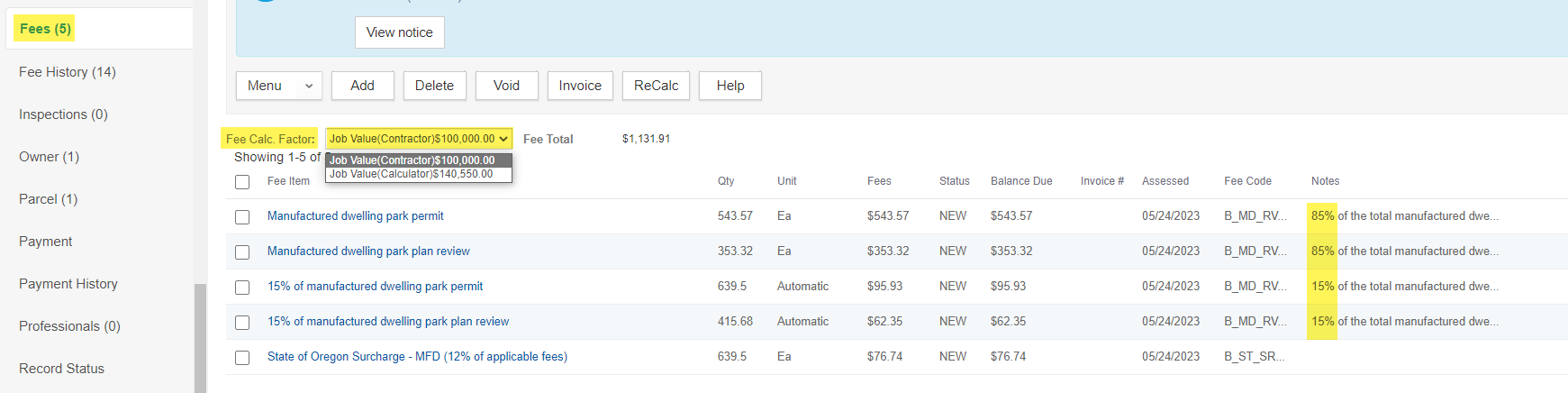Toggle checkbox for Manufactured dwelling park plan review

[x=242, y=252]
